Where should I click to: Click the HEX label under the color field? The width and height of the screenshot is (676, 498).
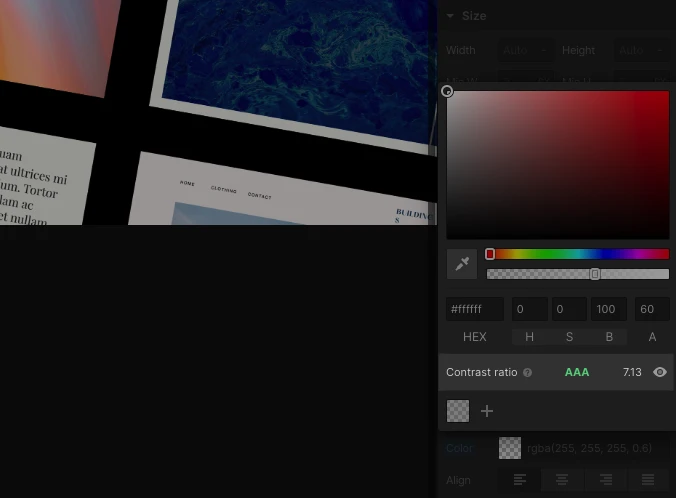pos(475,337)
